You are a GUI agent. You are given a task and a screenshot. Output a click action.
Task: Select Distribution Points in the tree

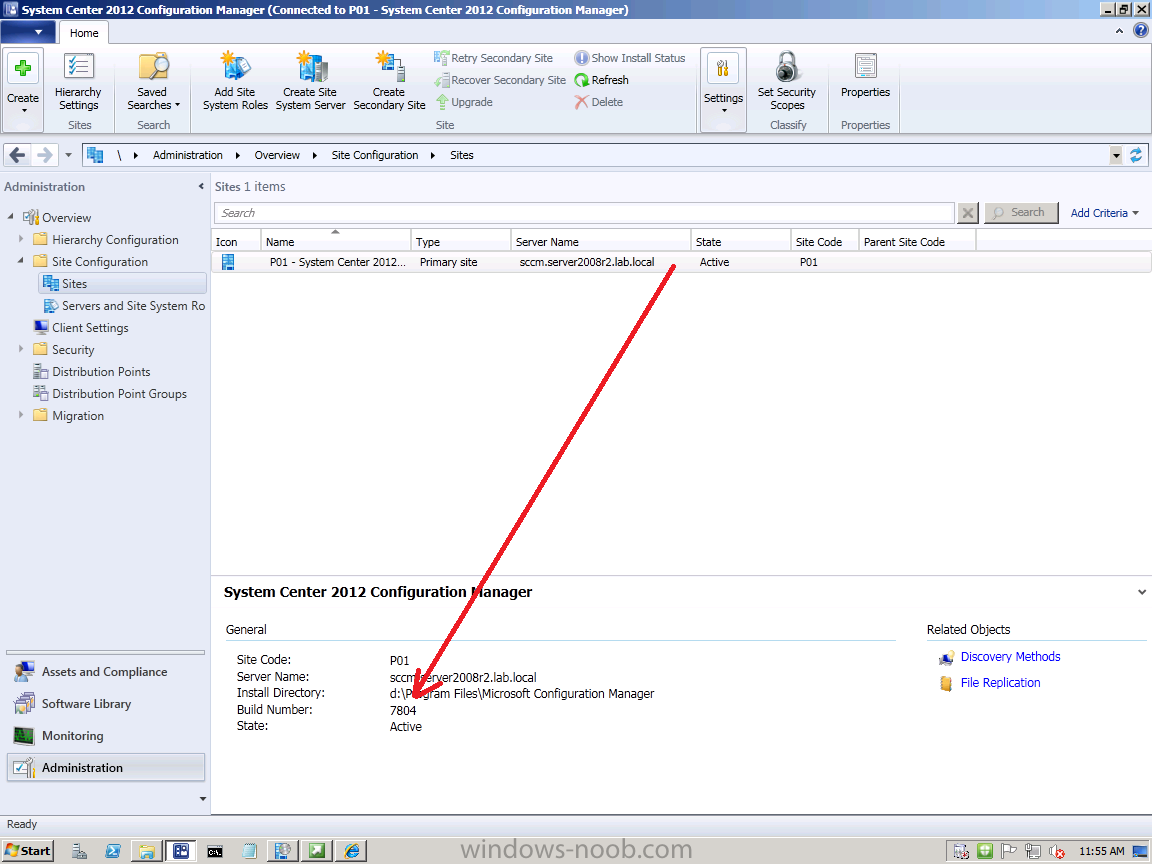92,372
